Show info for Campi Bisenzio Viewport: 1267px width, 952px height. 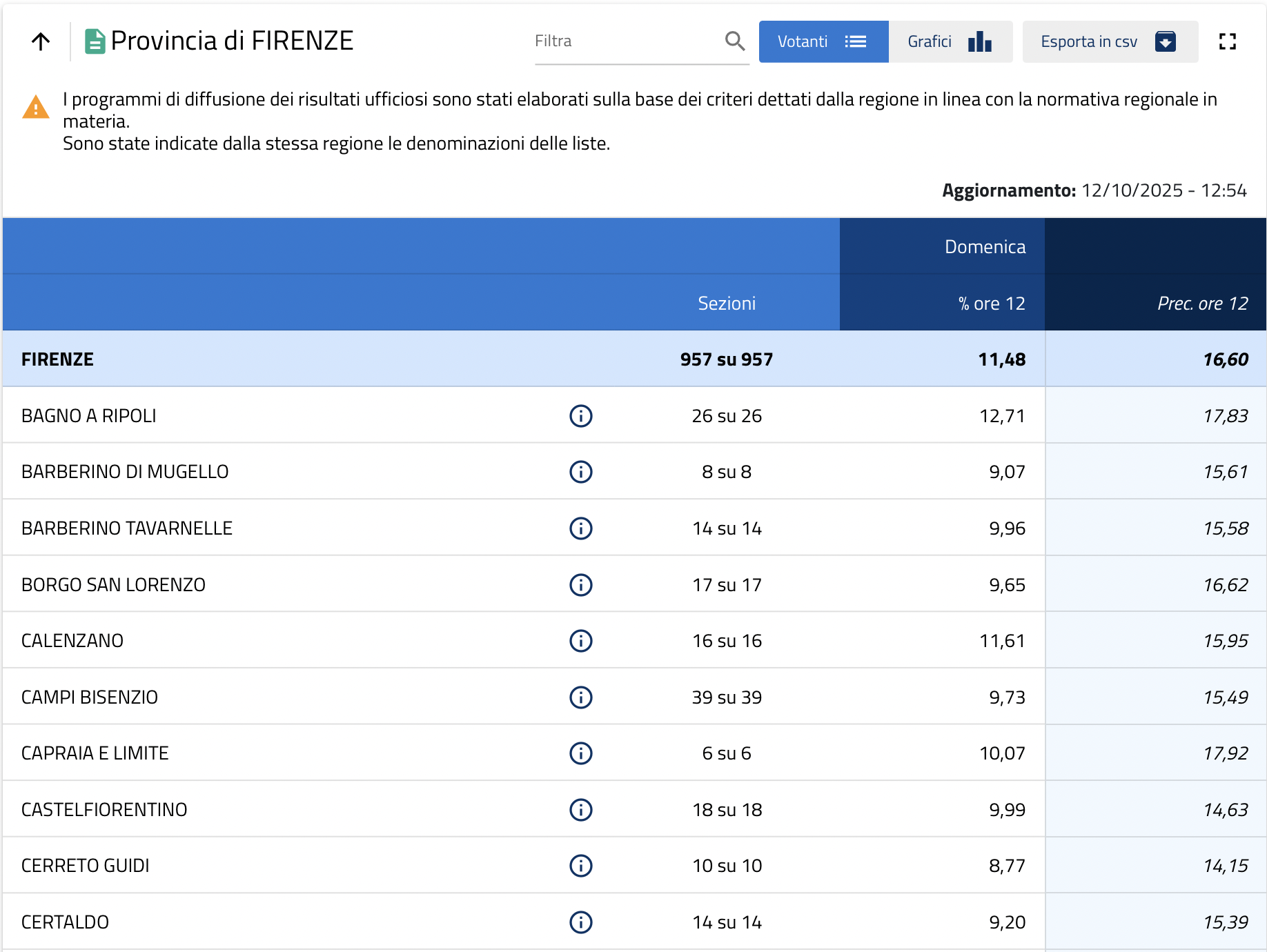click(x=580, y=697)
